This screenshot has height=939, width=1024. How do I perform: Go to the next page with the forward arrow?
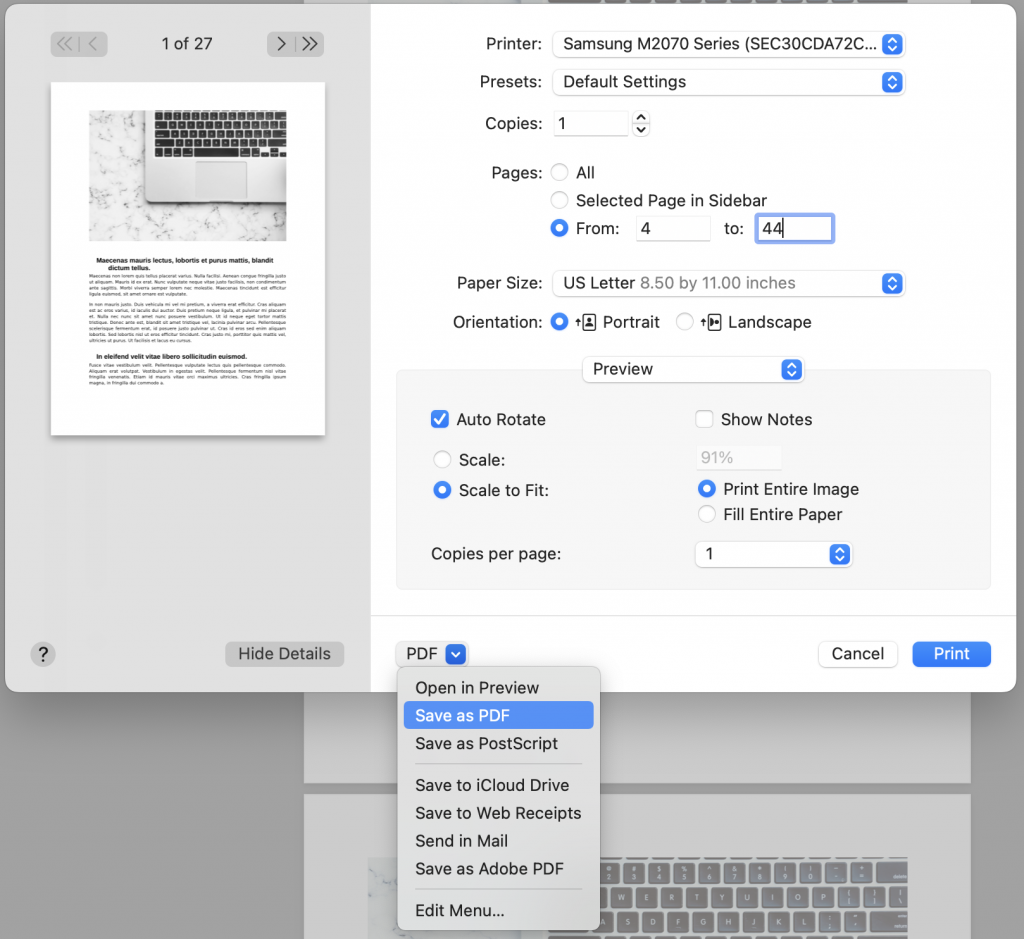[281, 44]
